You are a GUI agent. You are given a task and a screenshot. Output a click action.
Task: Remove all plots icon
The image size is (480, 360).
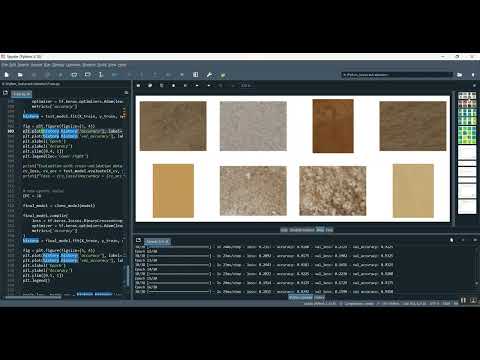tap(185, 86)
